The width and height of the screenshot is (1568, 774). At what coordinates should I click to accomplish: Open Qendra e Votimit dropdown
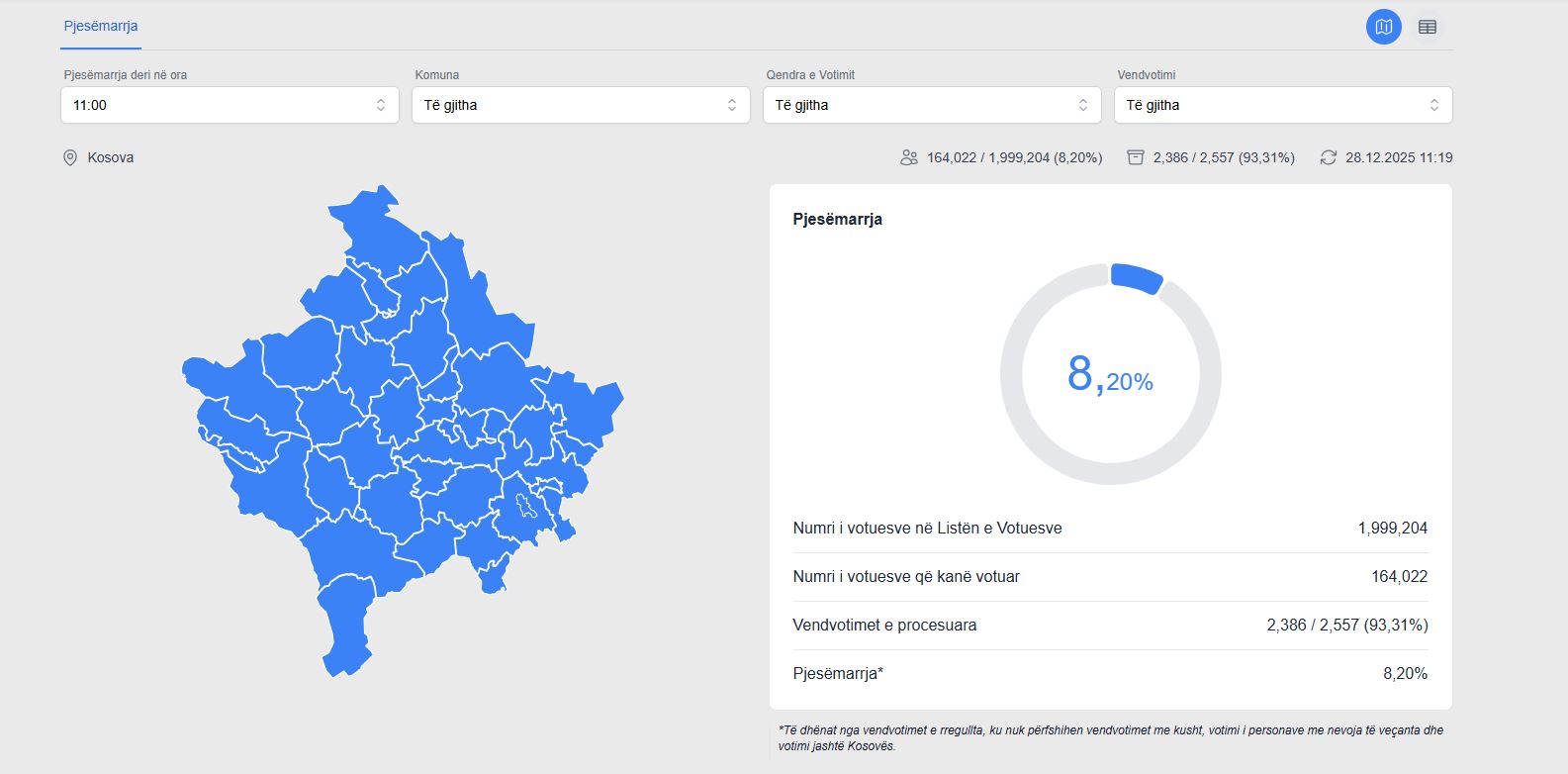point(931,105)
